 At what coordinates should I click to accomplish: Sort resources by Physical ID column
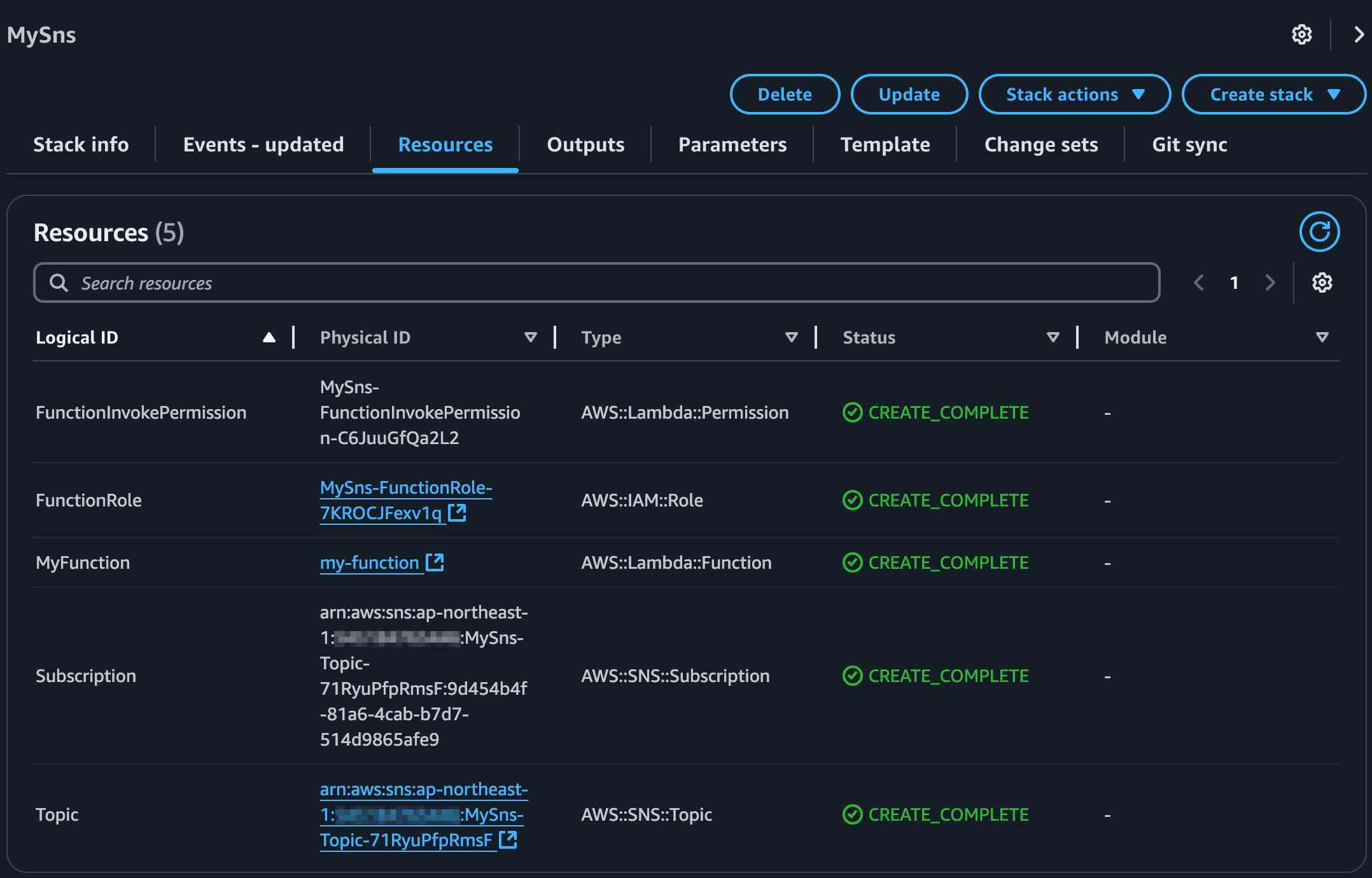(530, 337)
